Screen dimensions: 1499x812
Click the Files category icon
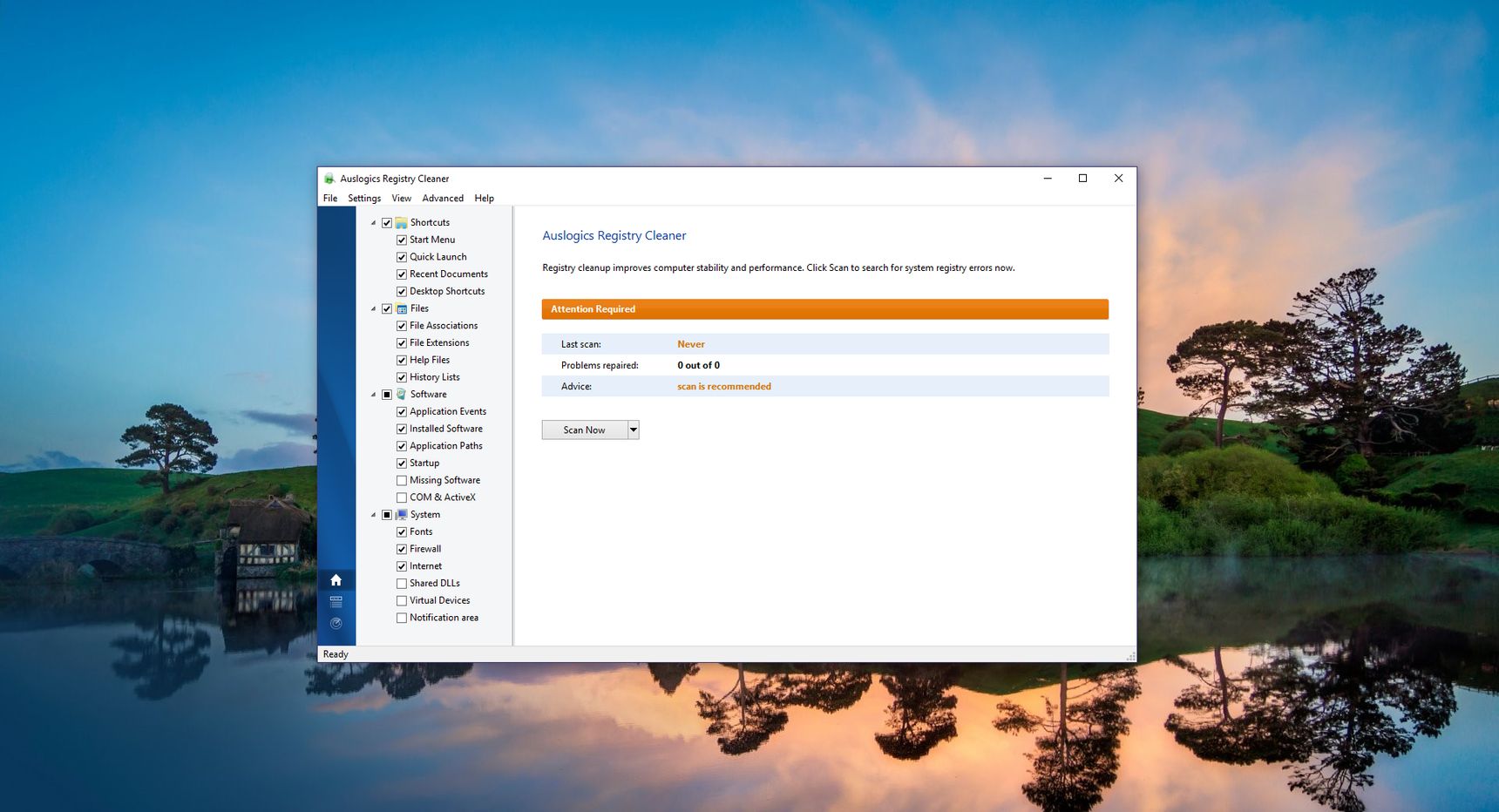pos(402,308)
